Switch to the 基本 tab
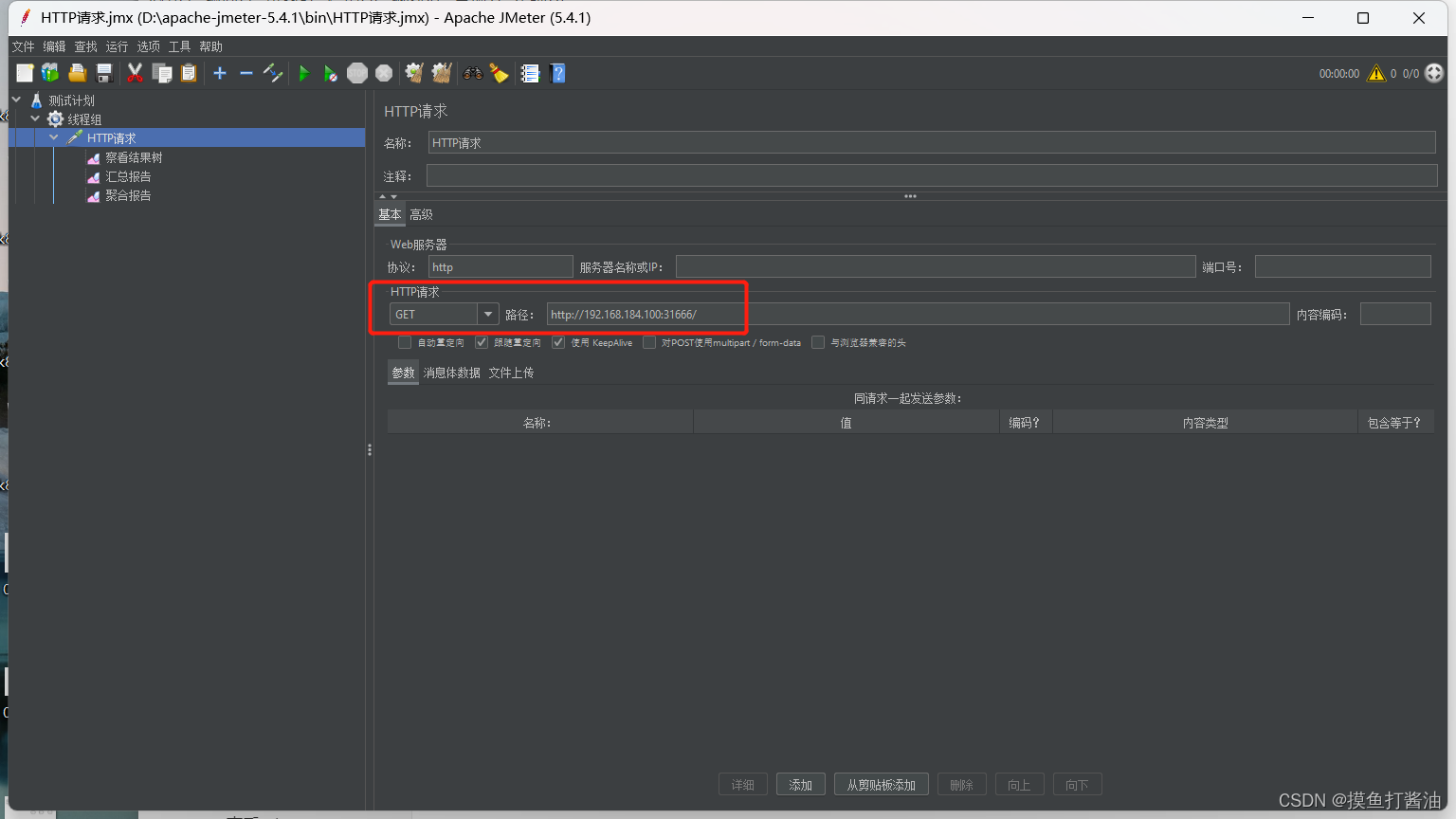The height and width of the screenshot is (819, 1456). tap(390, 214)
